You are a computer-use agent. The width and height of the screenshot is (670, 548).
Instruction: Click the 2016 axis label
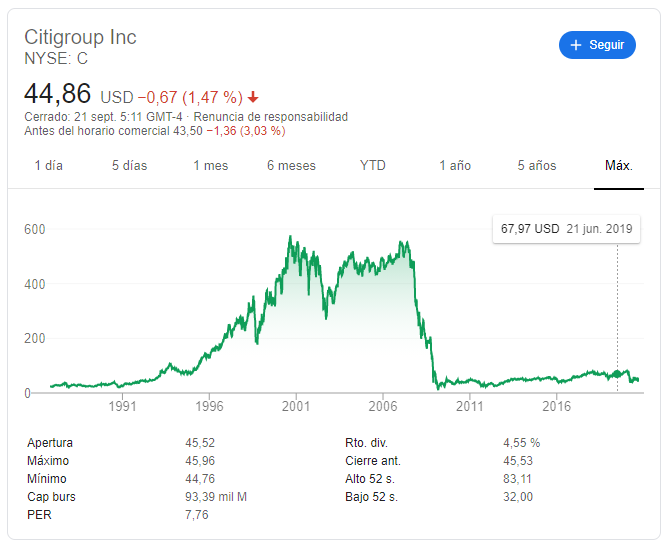(556, 406)
